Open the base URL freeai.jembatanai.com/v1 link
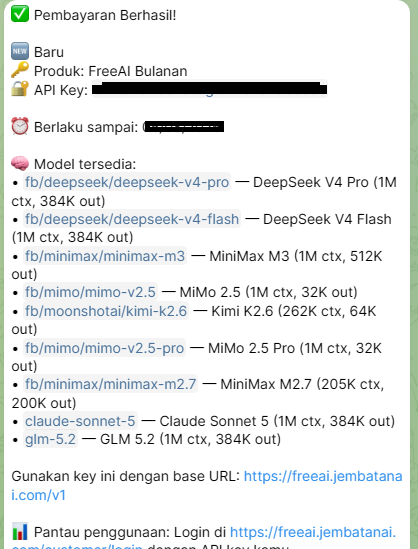 (x=323, y=476)
